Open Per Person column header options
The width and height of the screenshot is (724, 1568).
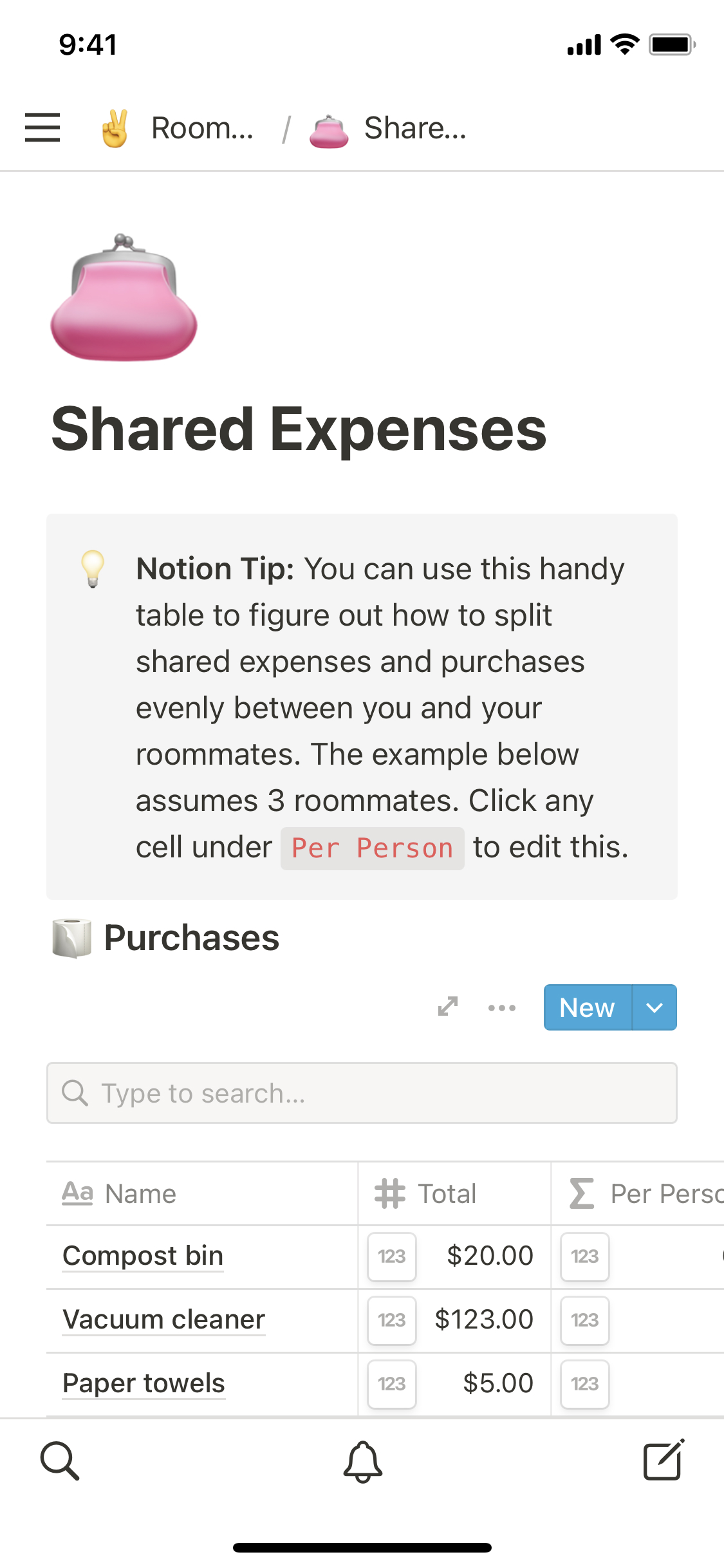pyautogui.click(x=644, y=1194)
